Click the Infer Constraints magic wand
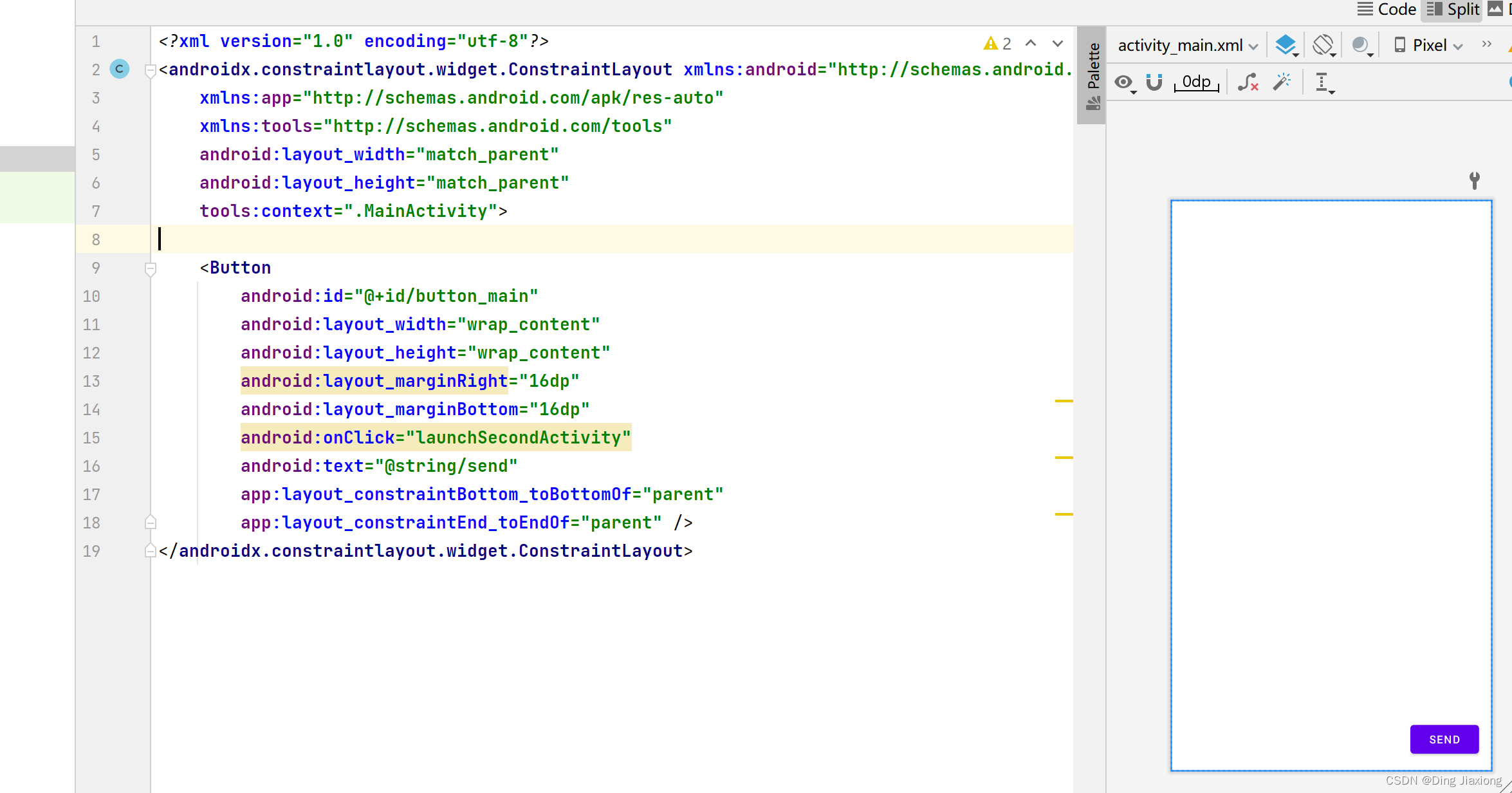Image resolution: width=1512 pixels, height=793 pixels. click(1282, 82)
